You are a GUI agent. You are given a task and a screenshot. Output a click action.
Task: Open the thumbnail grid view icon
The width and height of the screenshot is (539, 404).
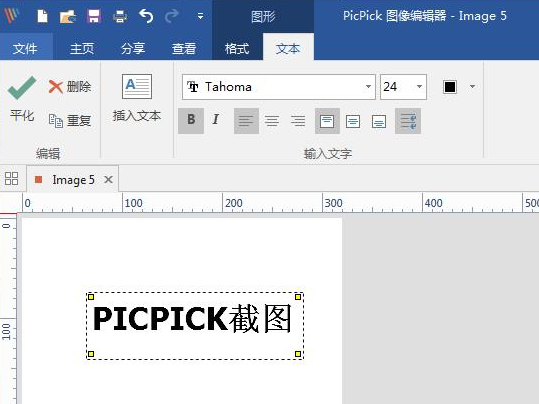tap(11, 178)
